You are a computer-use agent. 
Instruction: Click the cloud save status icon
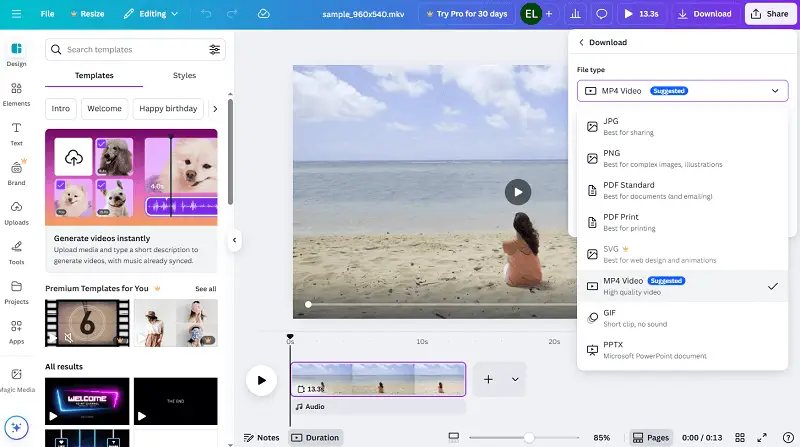click(264, 14)
